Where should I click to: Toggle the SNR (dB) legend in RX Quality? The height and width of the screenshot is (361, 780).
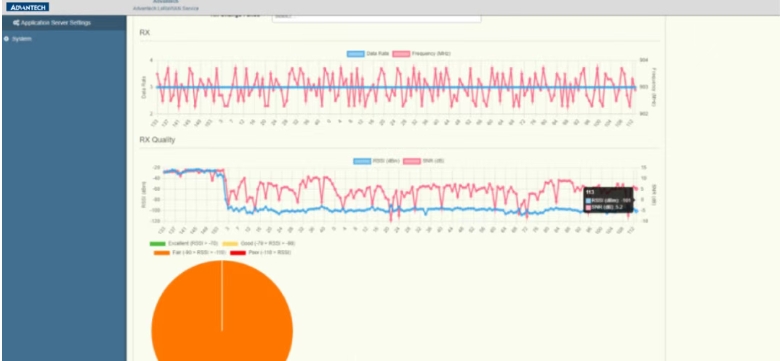[424, 161]
